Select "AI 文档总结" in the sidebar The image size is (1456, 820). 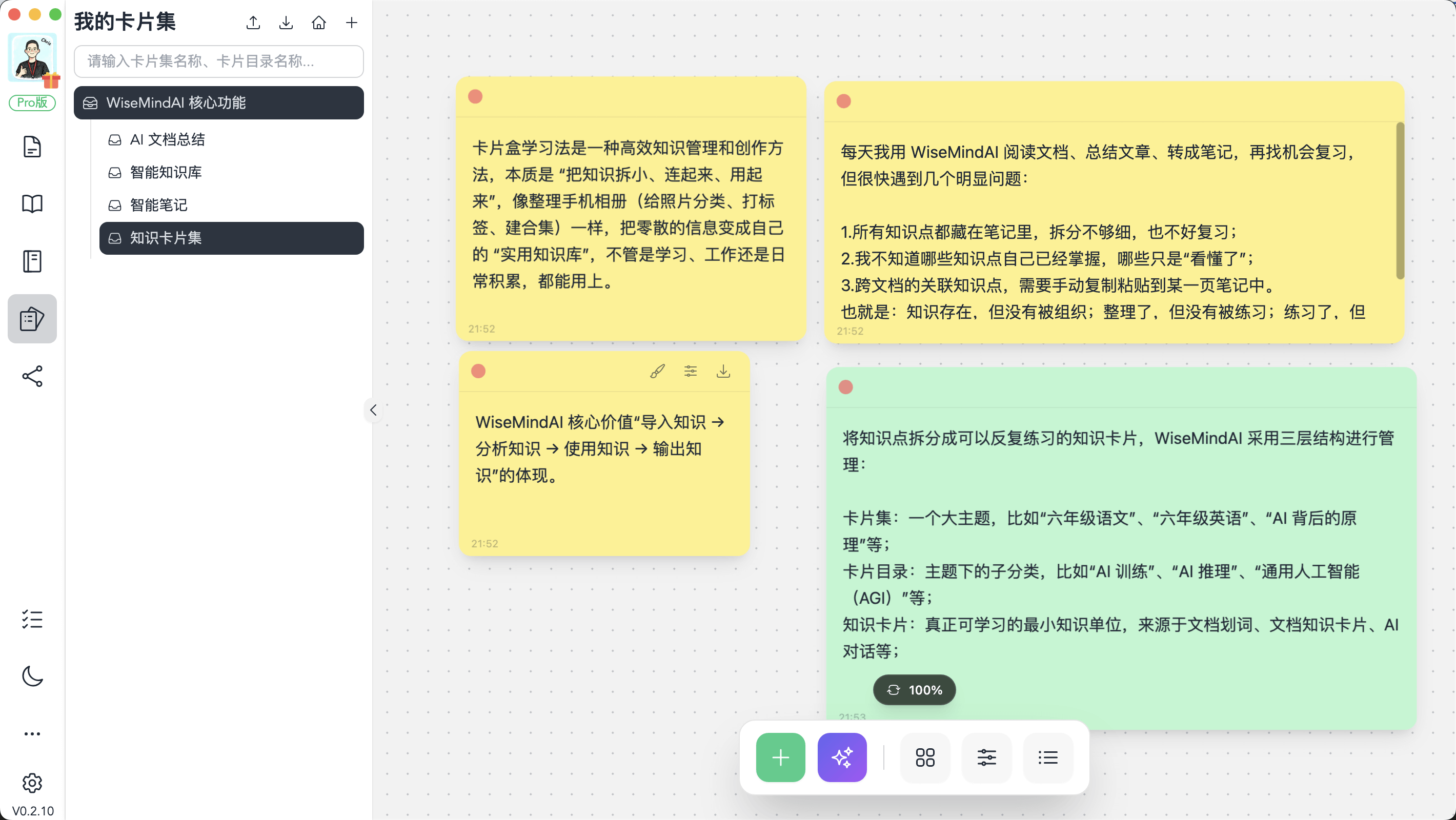(x=168, y=139)
